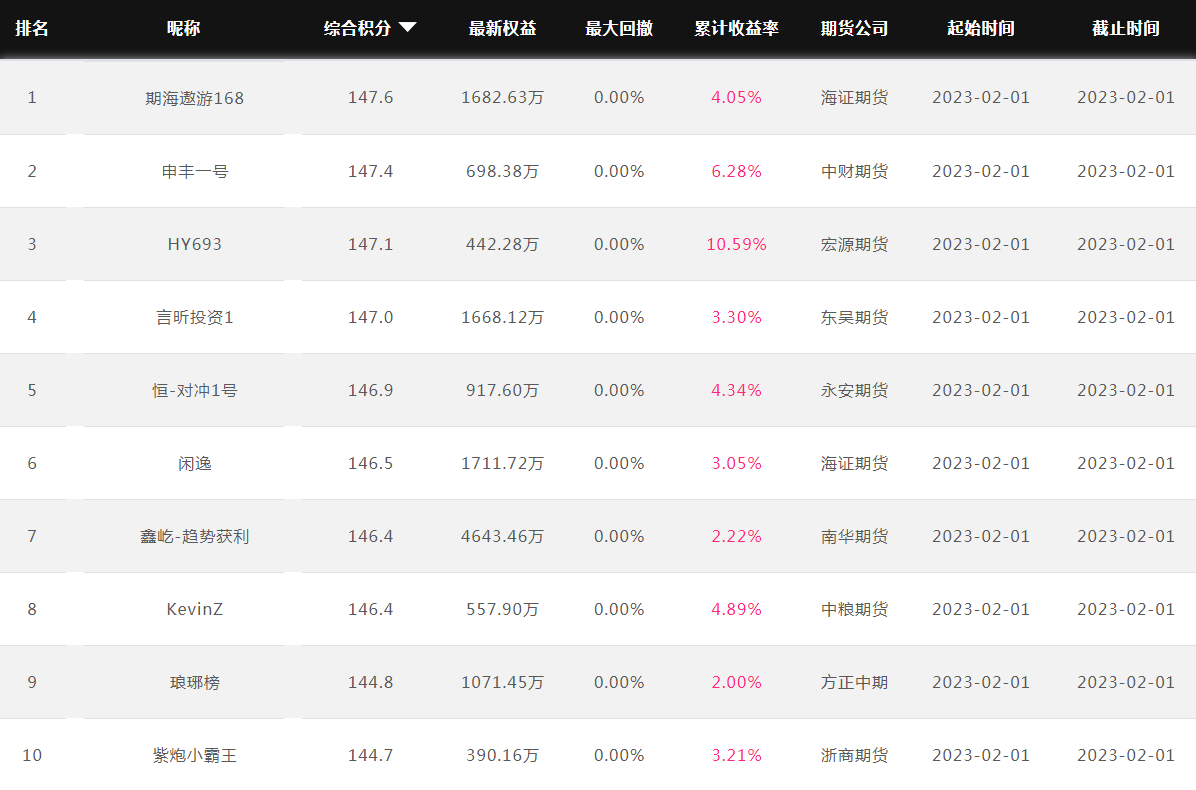Click score value 147.6

(371, 98)
